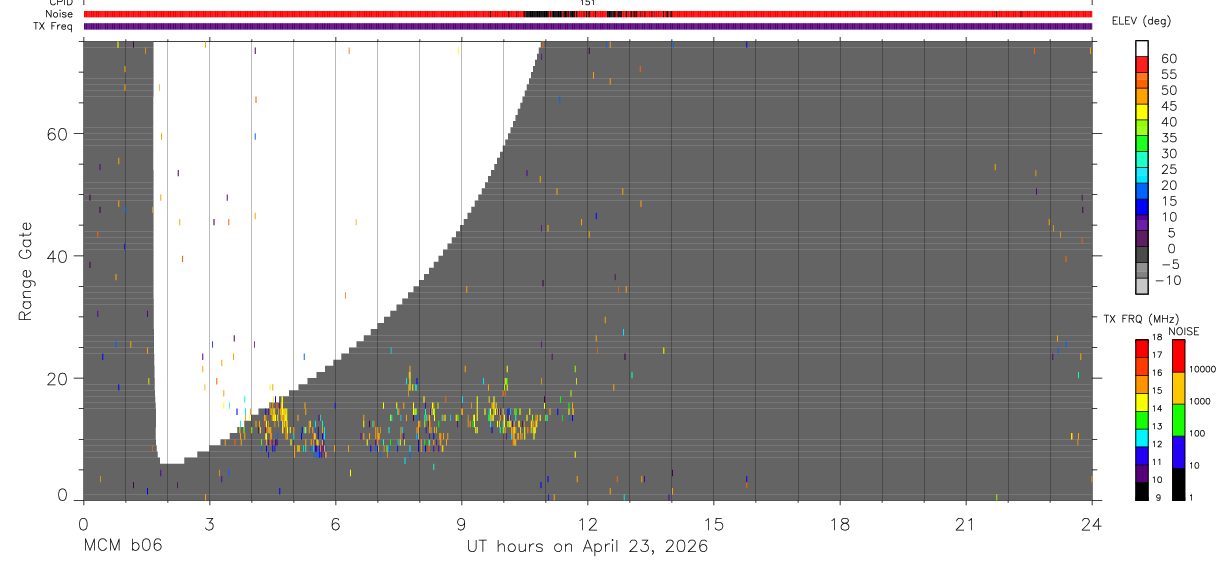Image resolution: width=1228 pixels, height=567 pixels.
Task: Click the '6' tick on the UT hours axis
Action: point(335,525)
